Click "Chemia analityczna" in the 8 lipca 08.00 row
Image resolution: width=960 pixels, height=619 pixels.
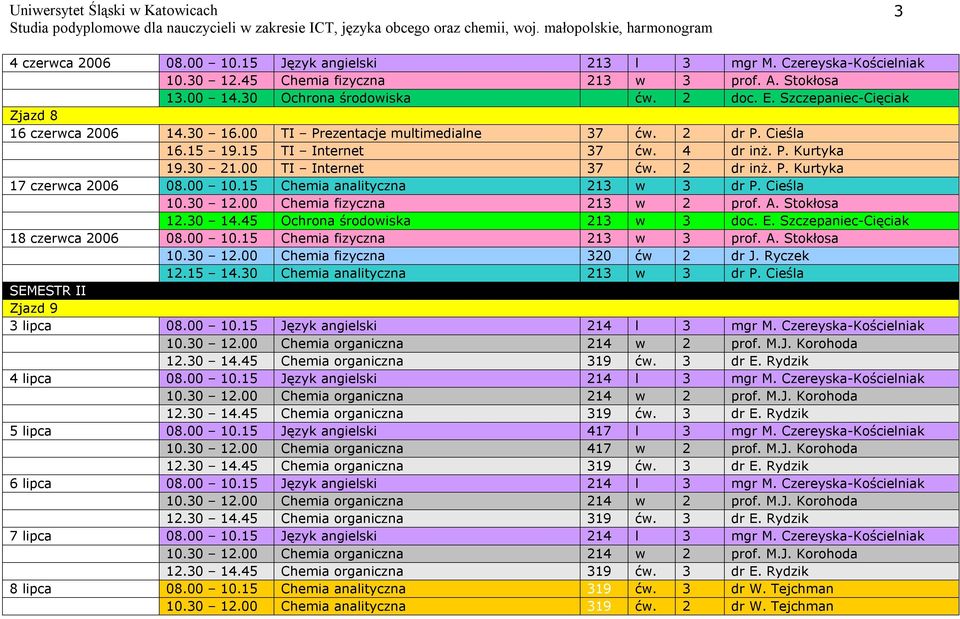point(343,590)
